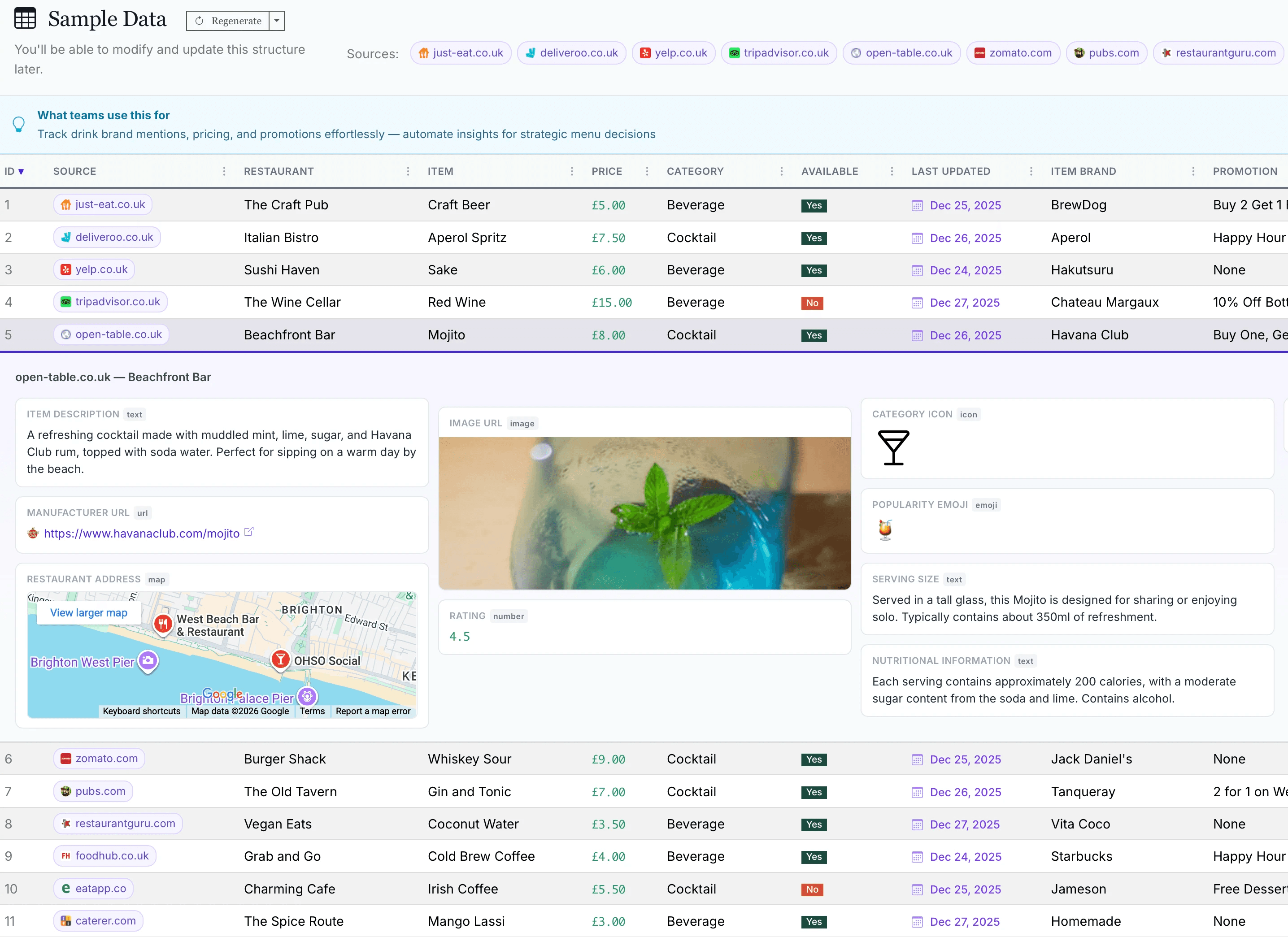
Task: Click the cocktail glass category icon
Action: (893, 447)
